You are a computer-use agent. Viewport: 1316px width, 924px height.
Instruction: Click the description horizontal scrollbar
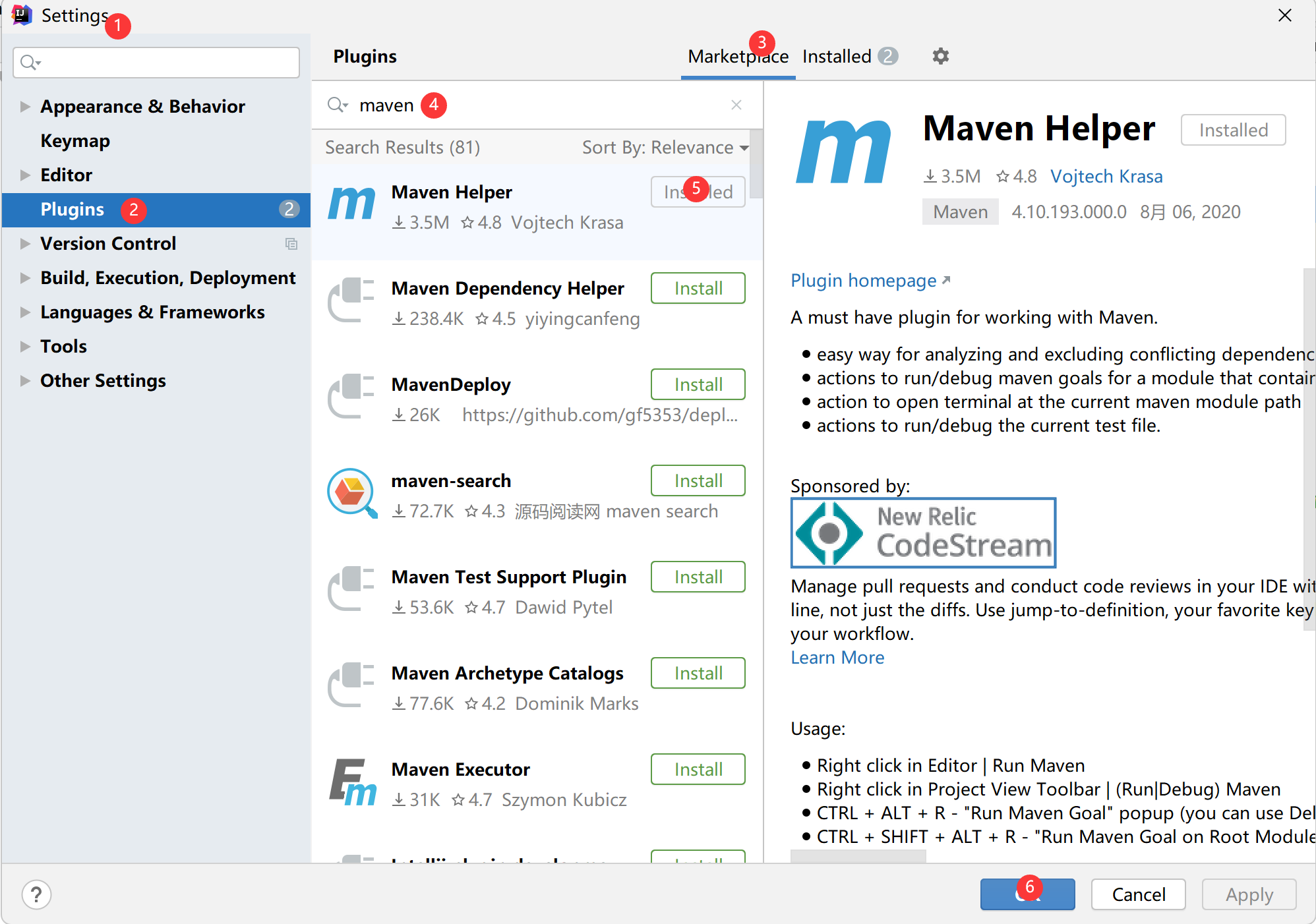coord(858,856)
